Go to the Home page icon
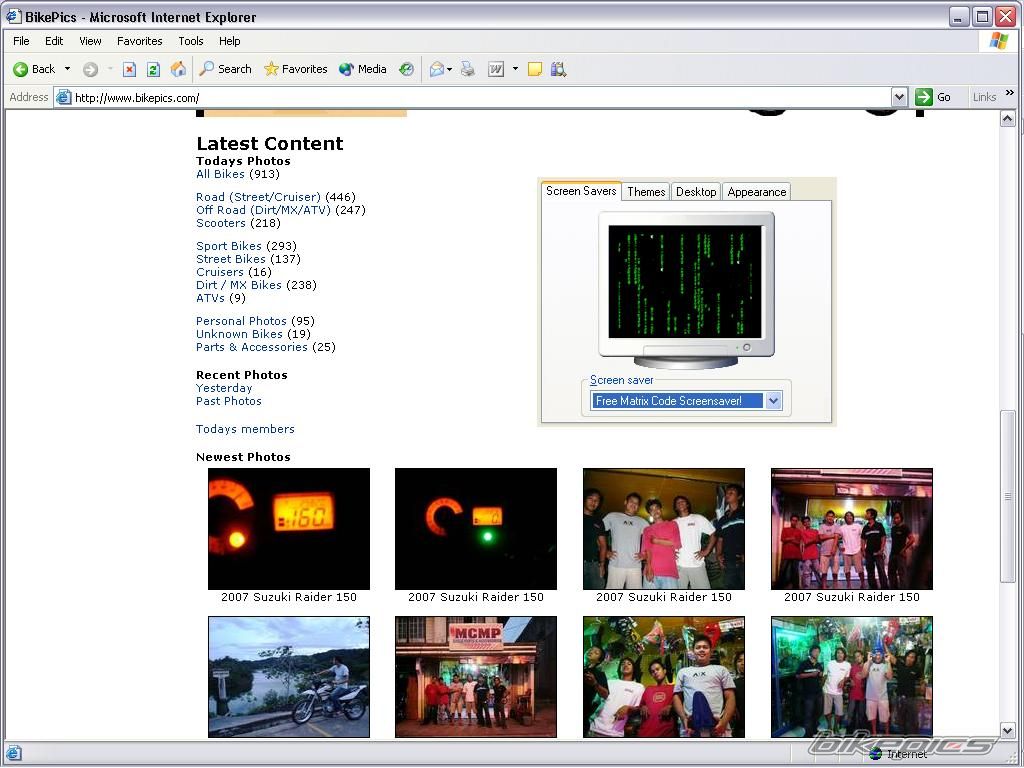The height and width of the screenshot is (768, 1024). click(178, 69)
